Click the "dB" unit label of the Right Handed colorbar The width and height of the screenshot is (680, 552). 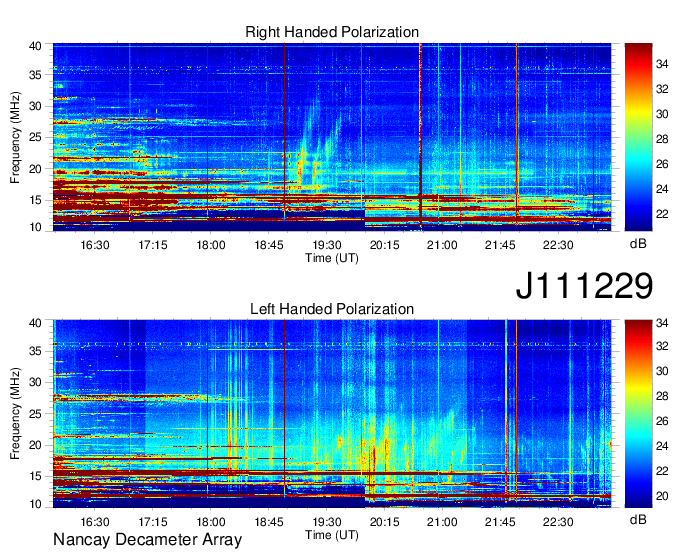(x=638, y=244)
